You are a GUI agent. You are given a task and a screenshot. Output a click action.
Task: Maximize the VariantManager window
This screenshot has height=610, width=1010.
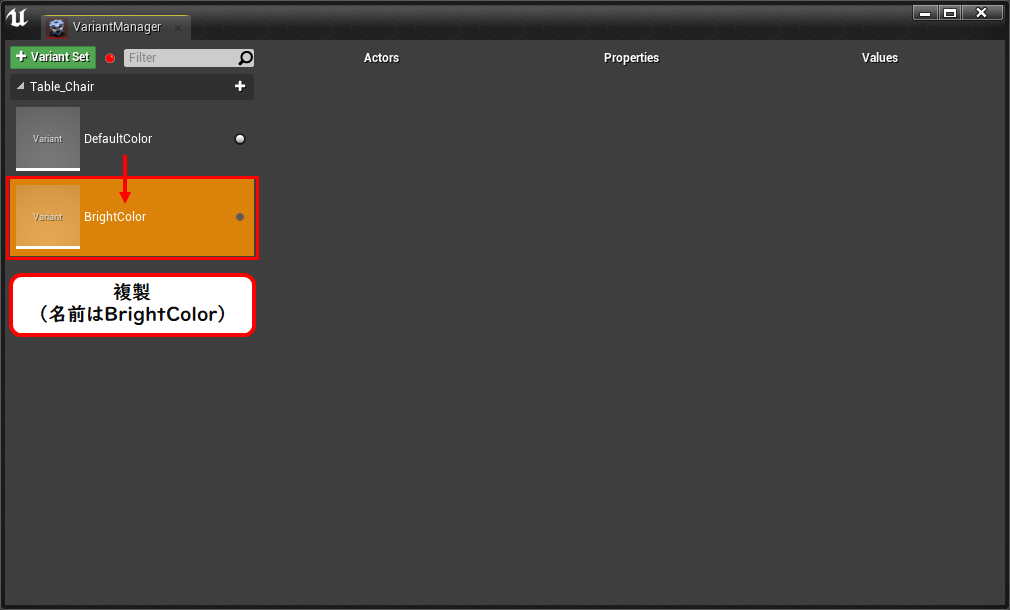pos(949,12)
